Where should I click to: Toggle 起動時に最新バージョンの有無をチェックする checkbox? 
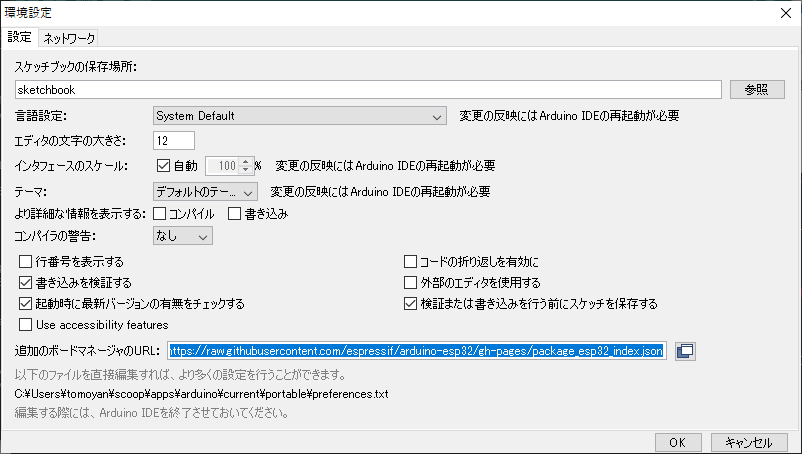click(x=26, y=303)
